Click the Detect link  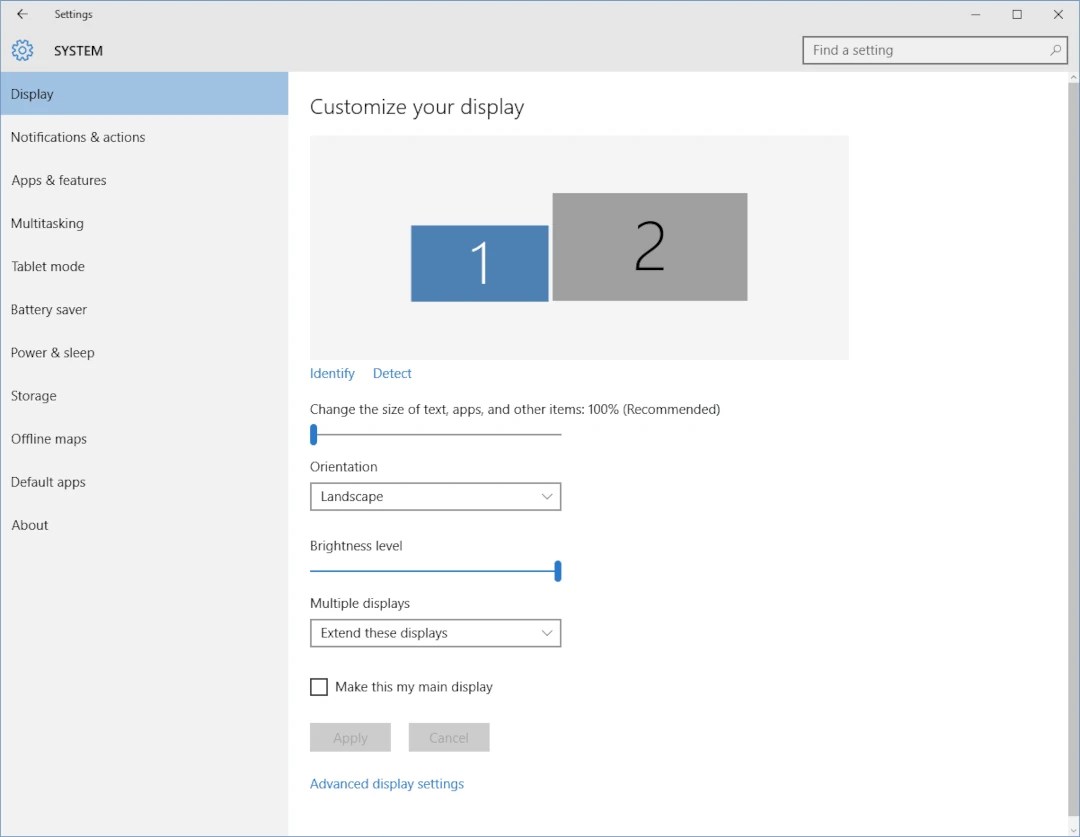pyautogui.click(x=392, y=373)
